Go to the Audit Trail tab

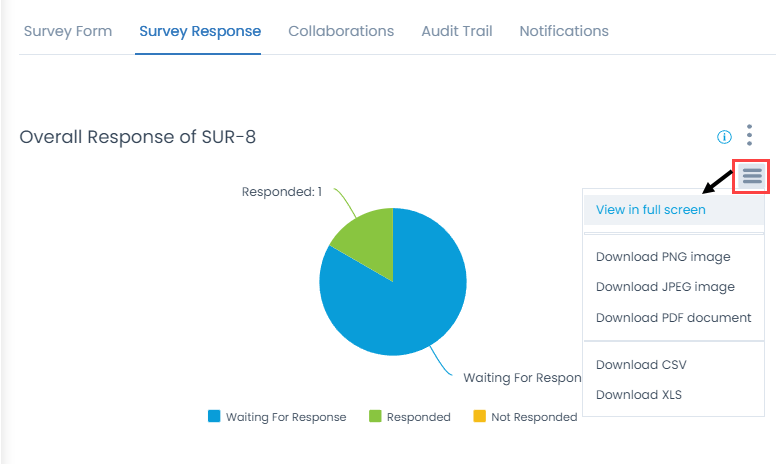tap(457, 31)
